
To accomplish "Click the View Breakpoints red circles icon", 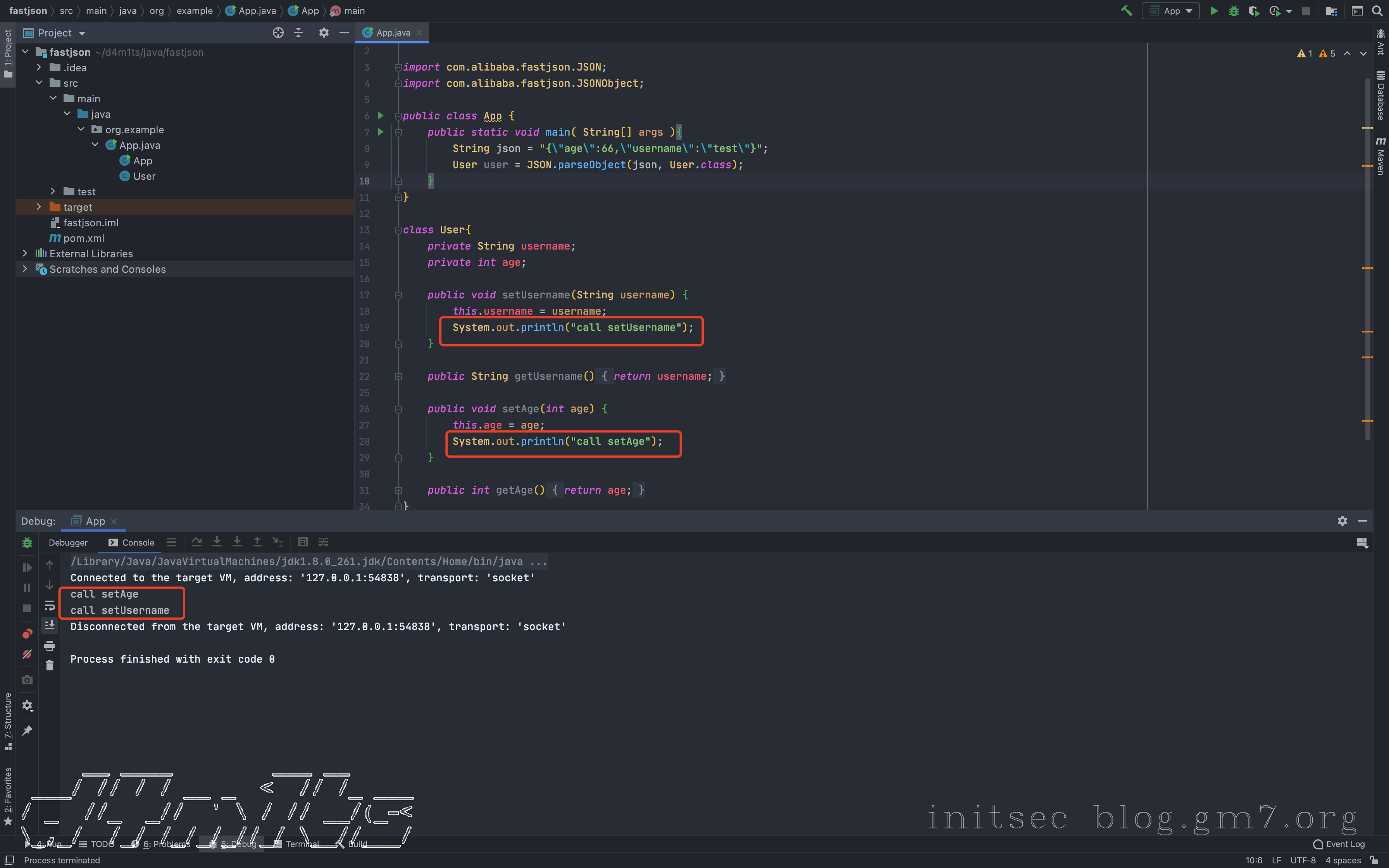I will click(x=27, y=634).
